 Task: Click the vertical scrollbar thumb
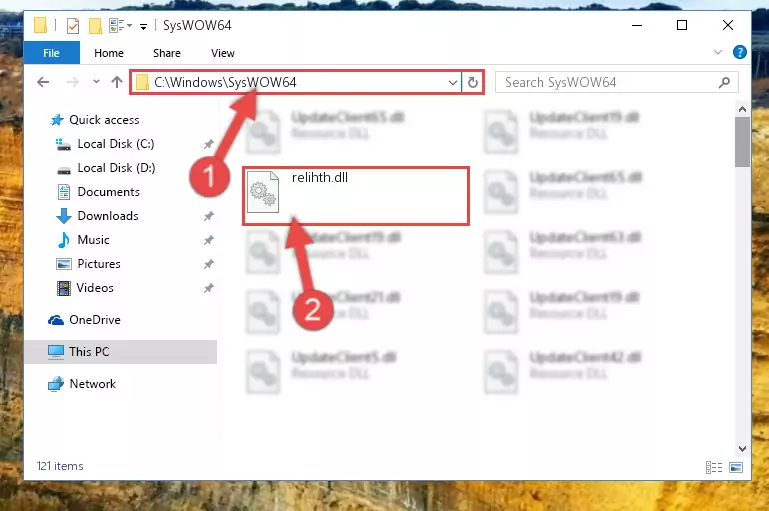pos(742,142)
